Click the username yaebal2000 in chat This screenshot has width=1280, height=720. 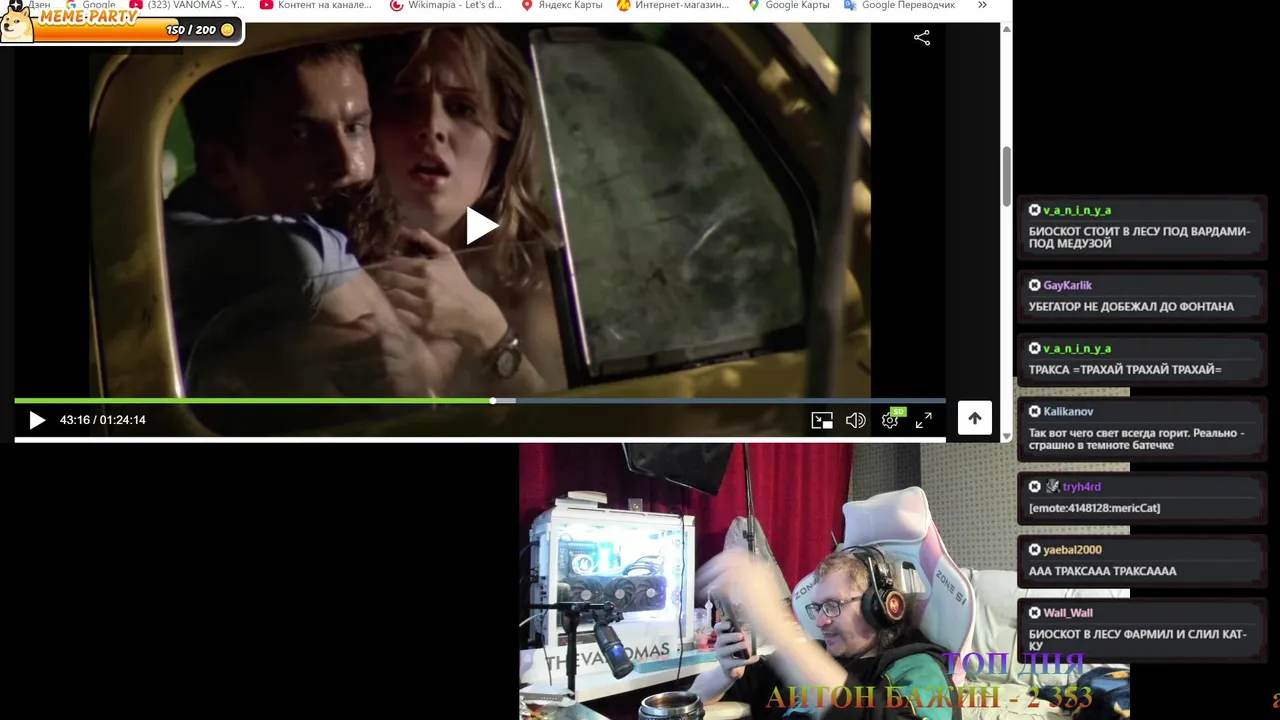(x=1072, y=549)
